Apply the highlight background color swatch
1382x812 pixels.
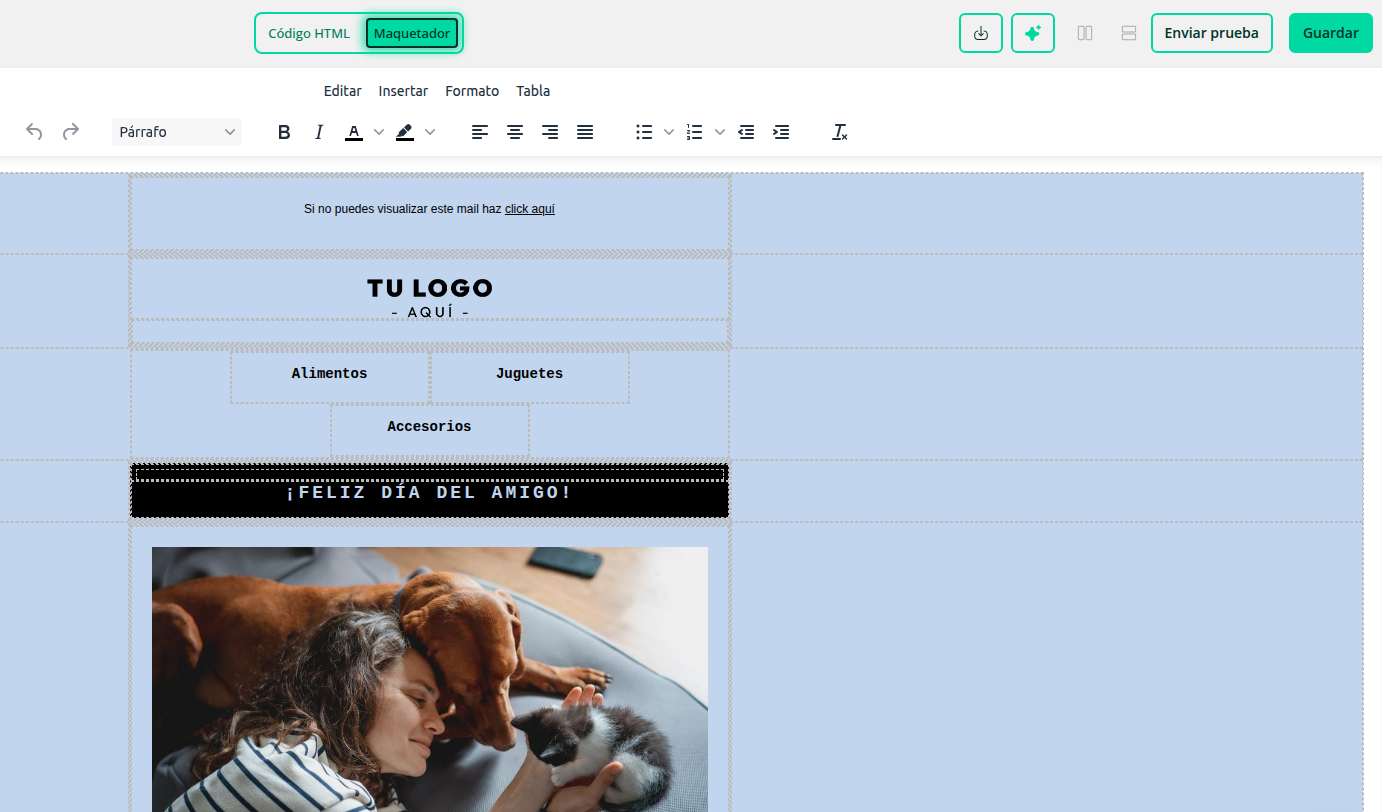click(405, 132)
